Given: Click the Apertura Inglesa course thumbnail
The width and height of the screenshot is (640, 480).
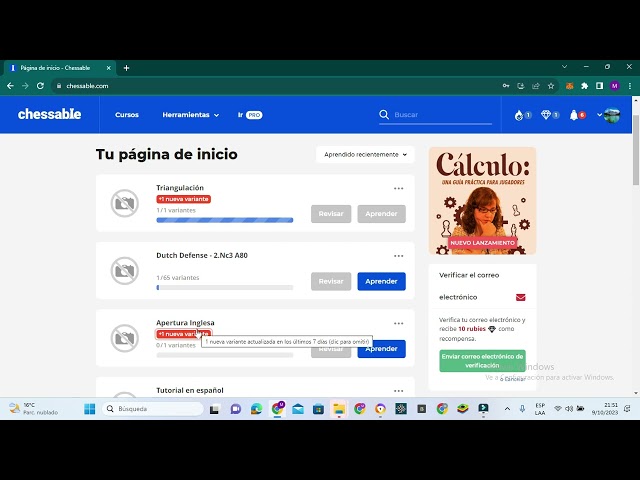Looking at the screenshot, I should tap(124, 338).
